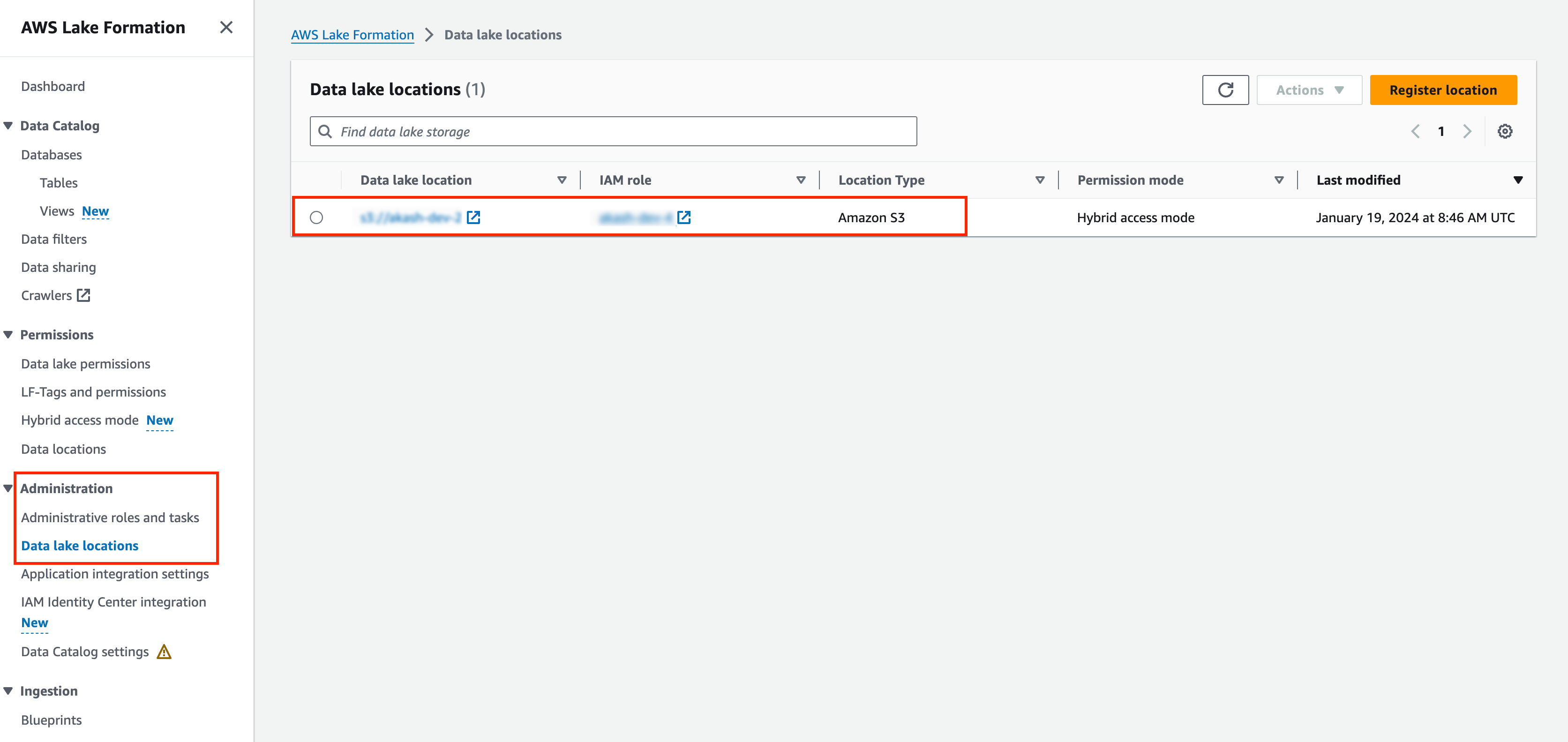
Task: Open Data Catalog settings
Action: [84, 652]
